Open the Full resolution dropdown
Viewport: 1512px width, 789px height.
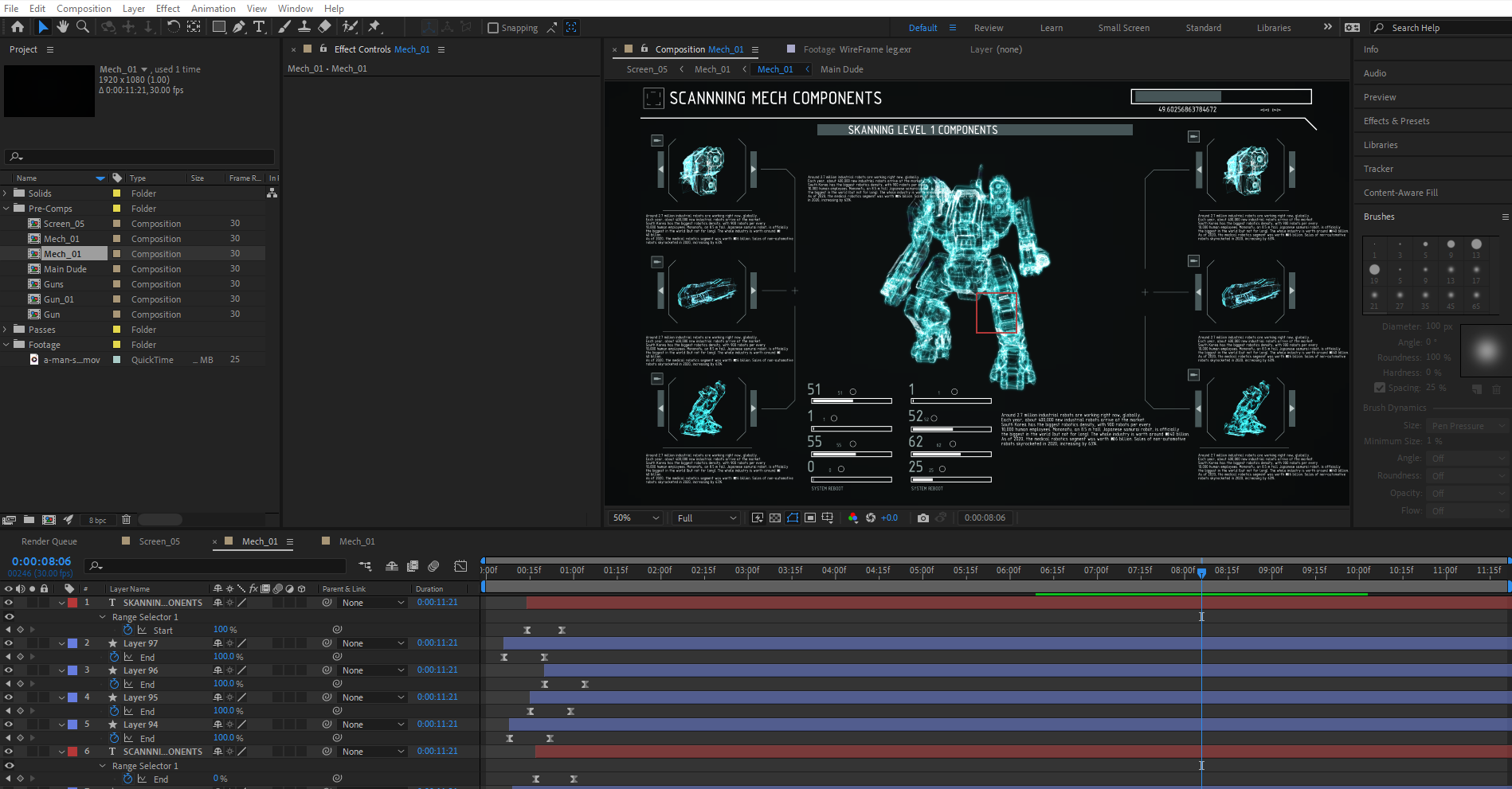point(706,518)
